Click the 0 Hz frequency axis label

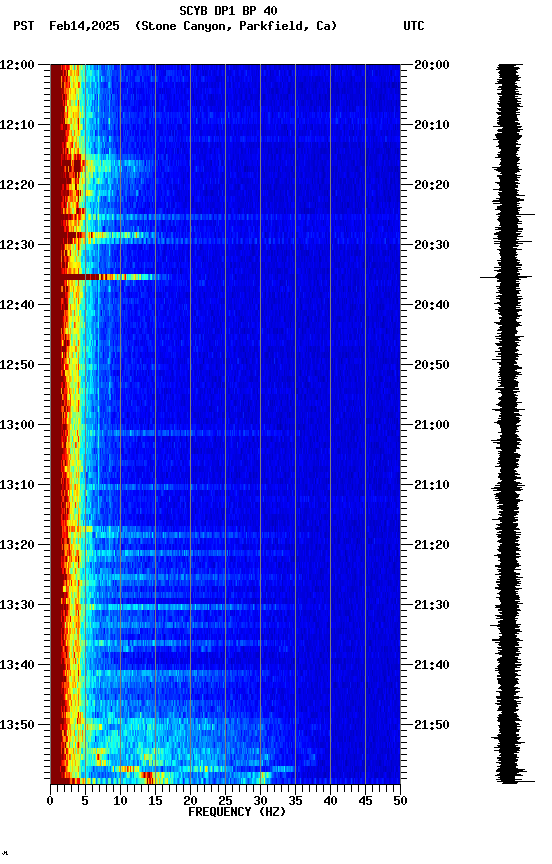click(x=50, y=801)
